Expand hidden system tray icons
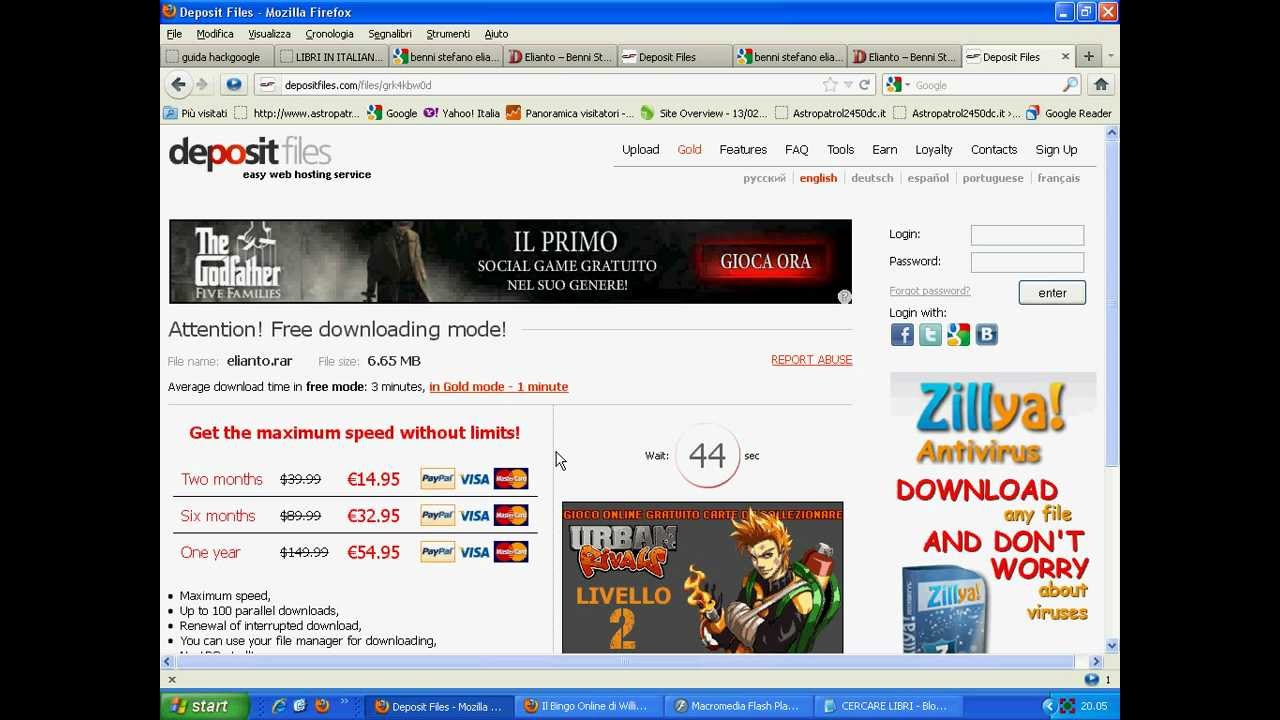This screenshot has width=1280, height=720. (x=1048, y=706)
